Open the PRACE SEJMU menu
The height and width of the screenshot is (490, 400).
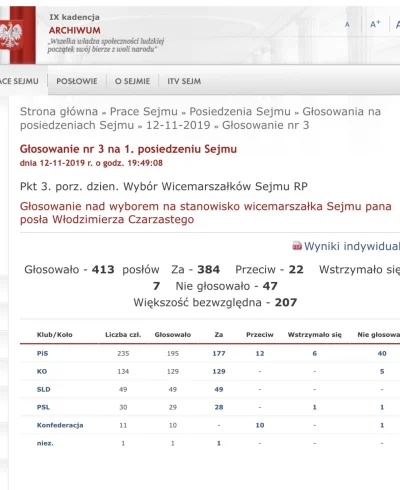(19, 81)
